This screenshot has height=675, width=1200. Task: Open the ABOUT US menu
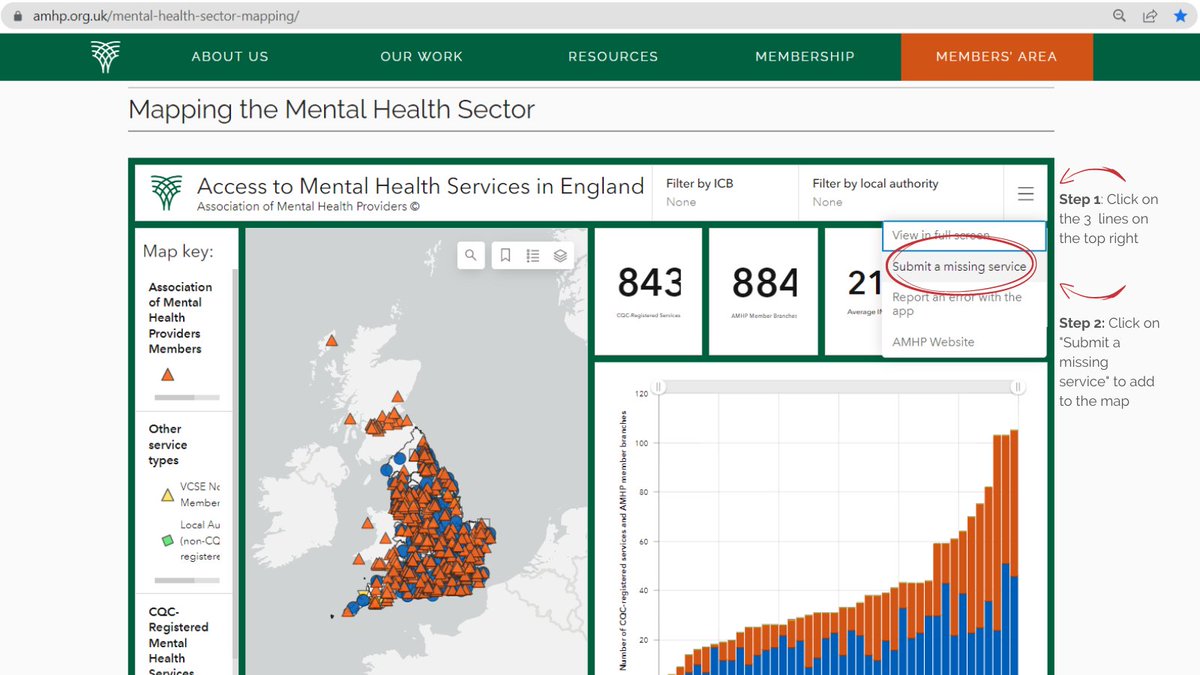coord(230,57)
